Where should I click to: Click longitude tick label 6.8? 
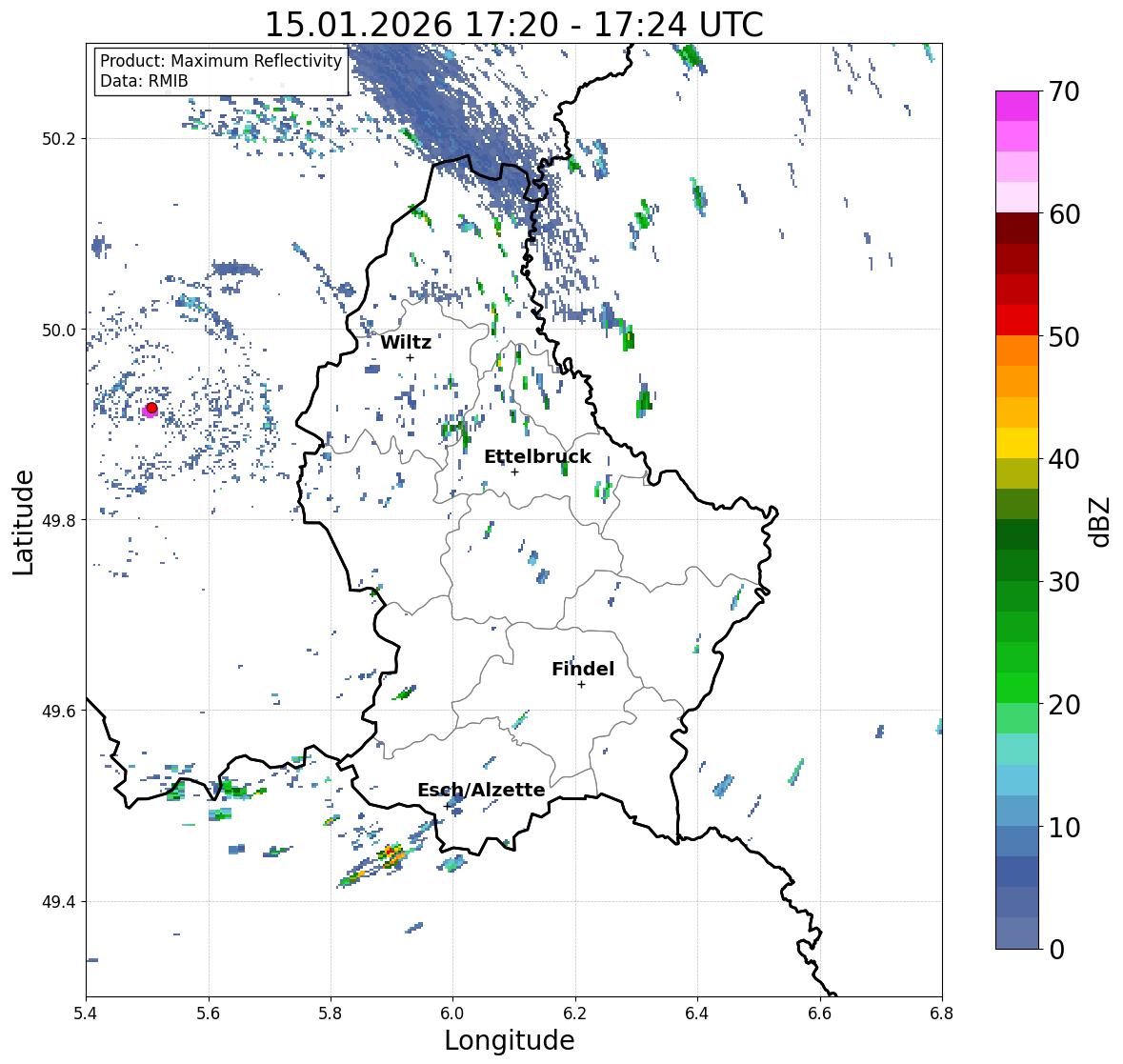pyautogui.click(x=942, y=1014)
